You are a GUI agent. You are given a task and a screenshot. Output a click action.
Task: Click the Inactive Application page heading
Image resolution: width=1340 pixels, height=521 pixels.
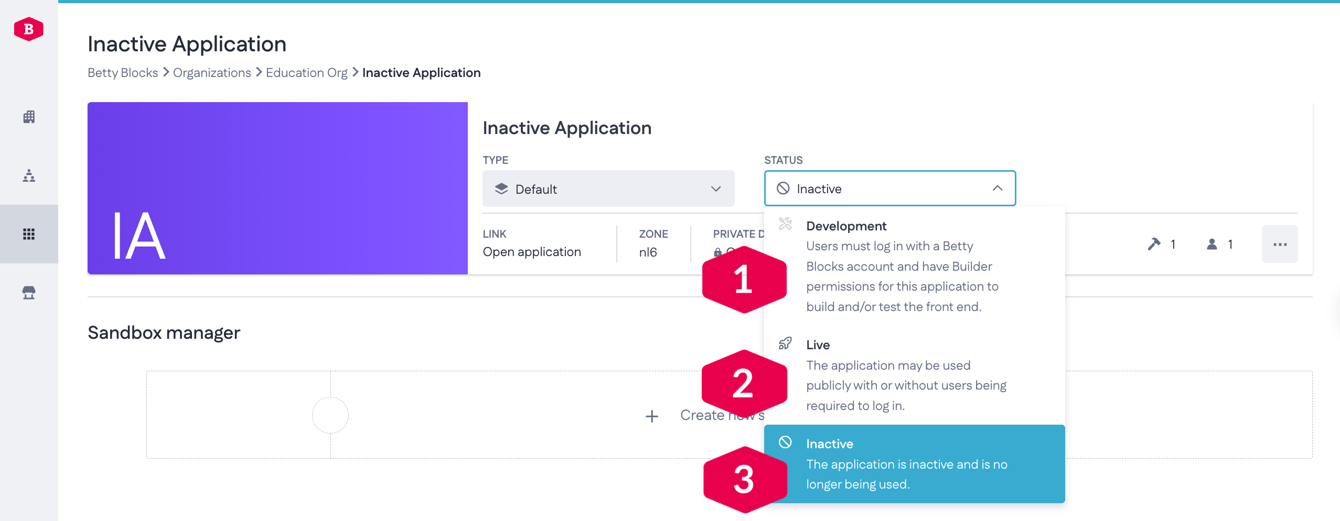[x=187, y=44]
